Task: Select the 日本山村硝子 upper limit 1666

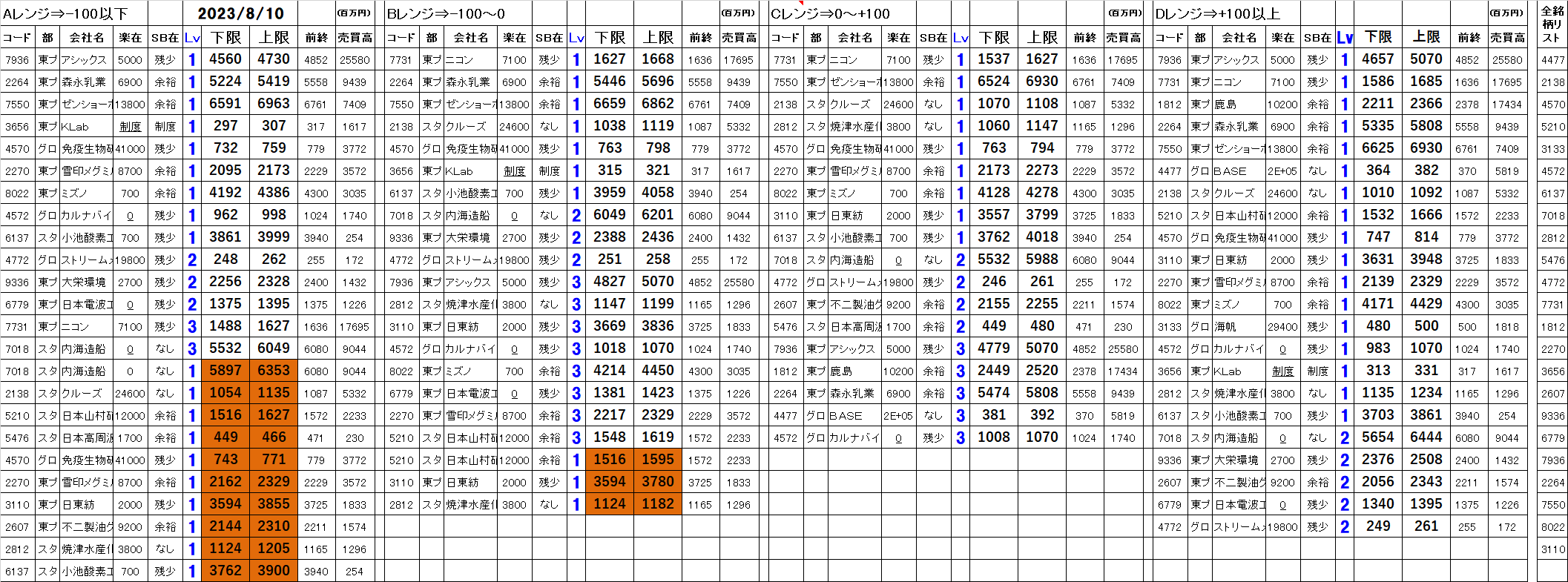Action: (1426, 215)
